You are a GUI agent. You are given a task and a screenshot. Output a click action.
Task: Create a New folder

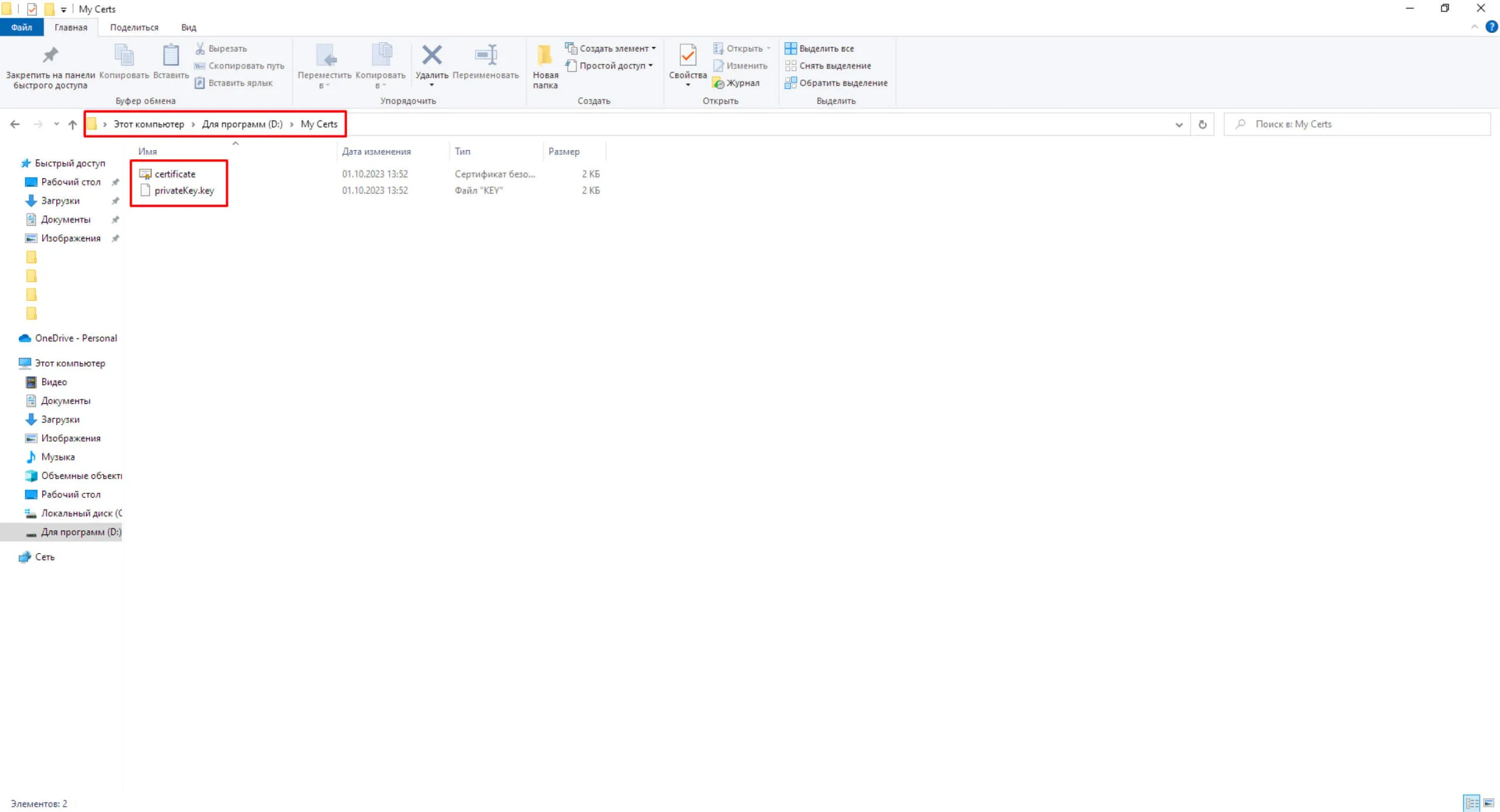(x=545, y=66)
